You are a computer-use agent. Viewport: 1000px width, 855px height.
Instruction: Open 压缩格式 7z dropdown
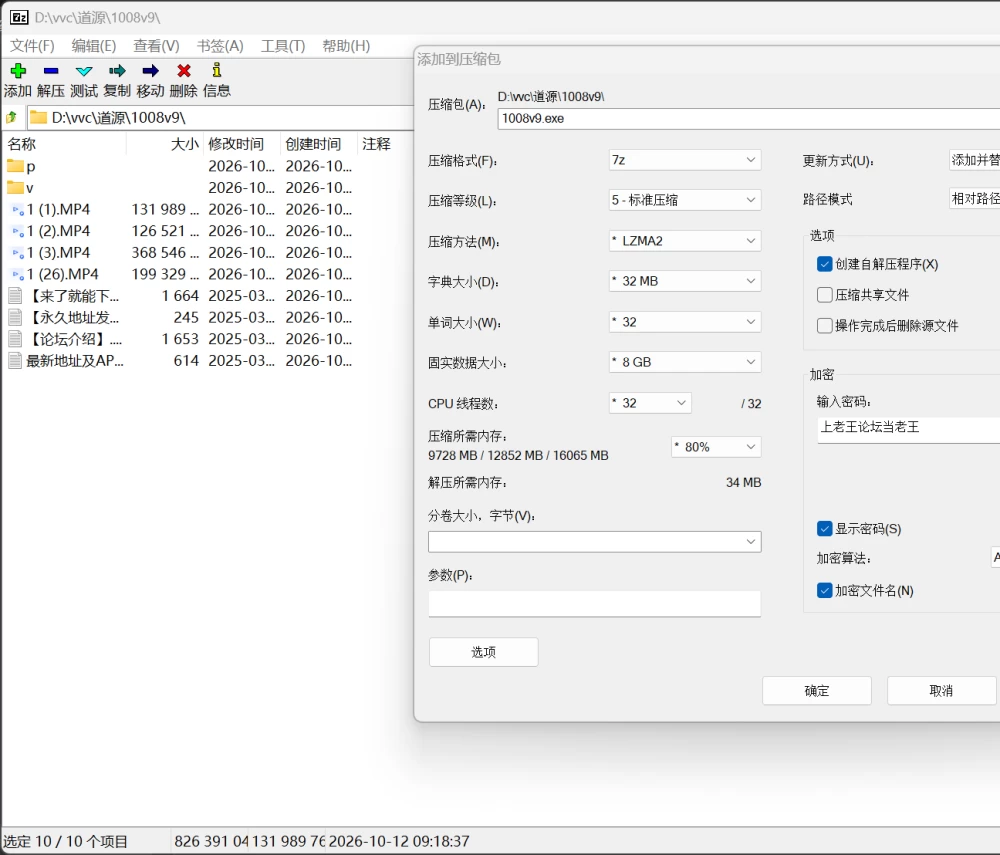coord(684,160)
